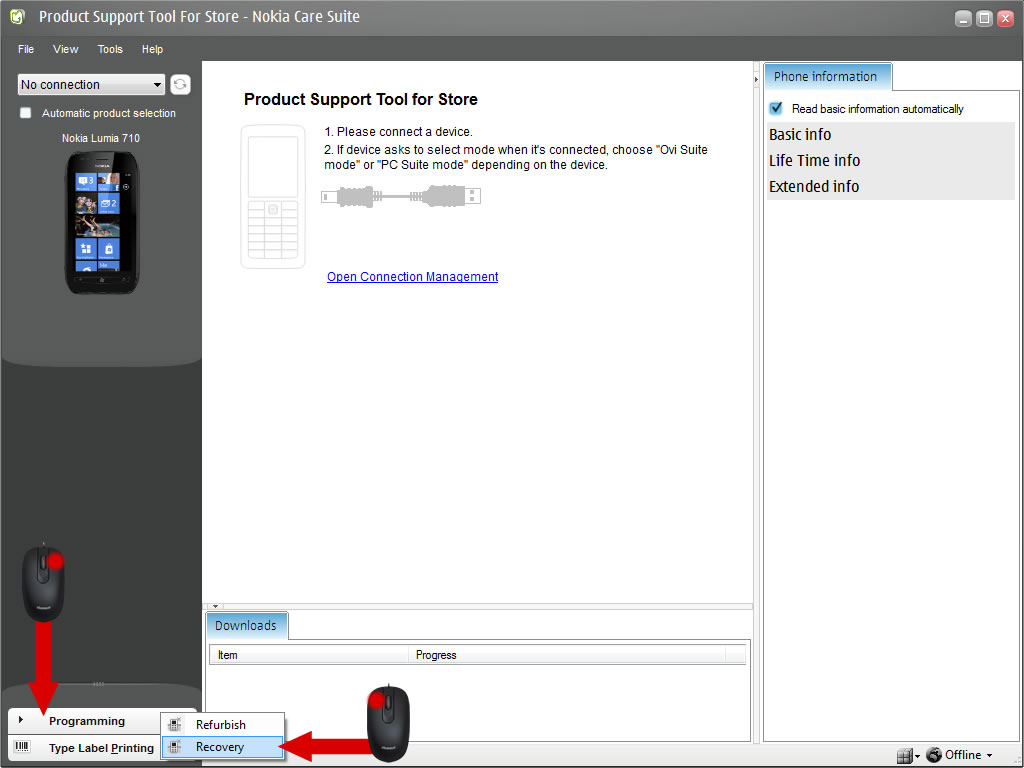1024x768 pixels.
Task: Collapse the Phone information side panel arrow
Action: pyautogui.click(x=756, y=80)
